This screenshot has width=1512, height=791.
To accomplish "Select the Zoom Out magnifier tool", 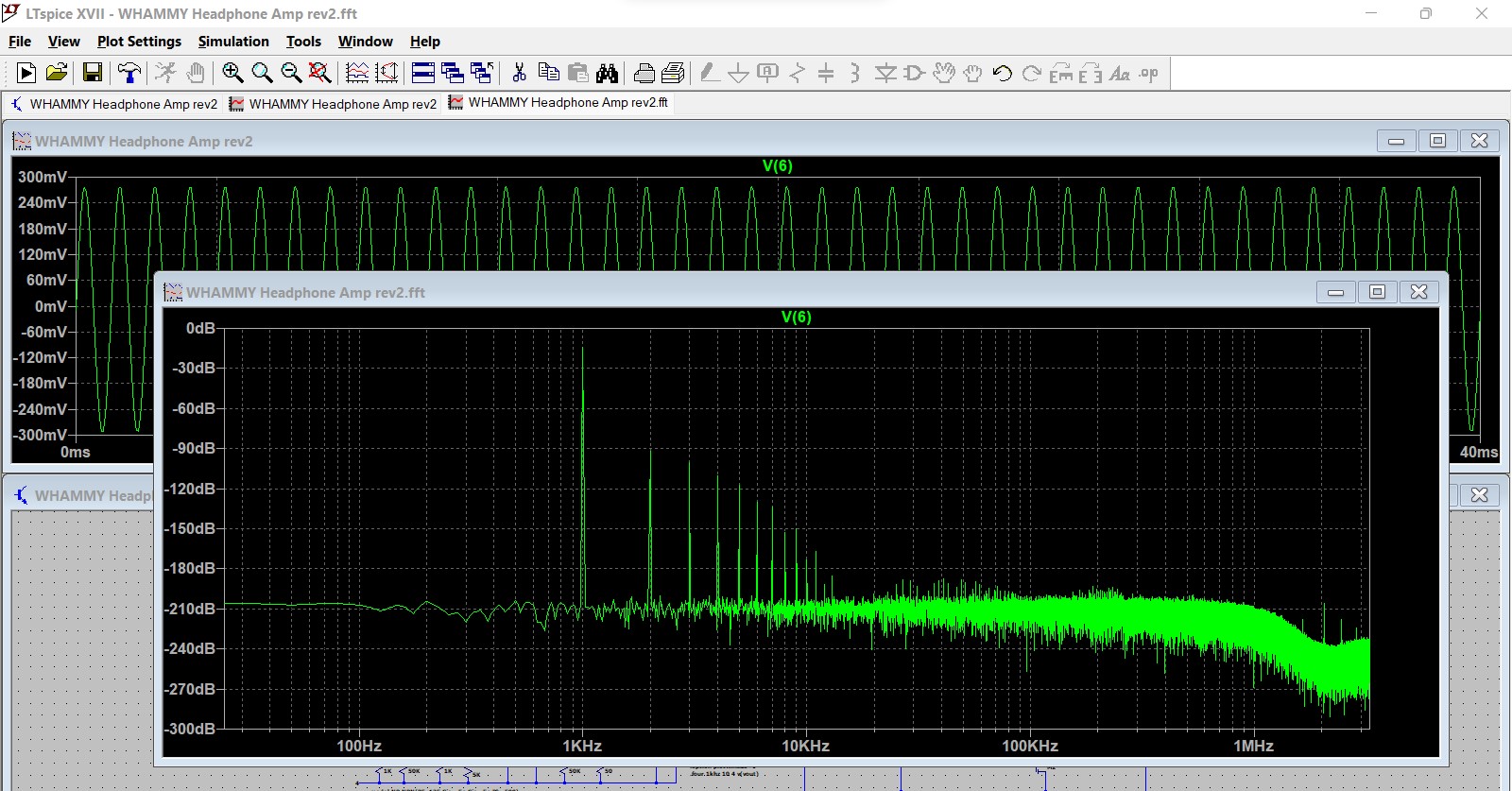I will 291,73.
